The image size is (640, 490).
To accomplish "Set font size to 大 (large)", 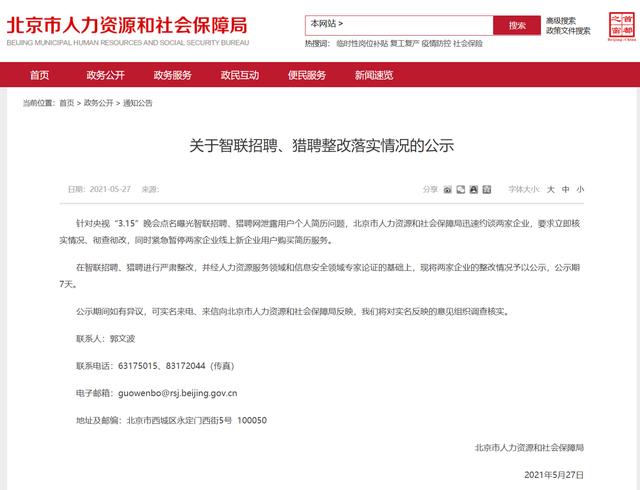I will coord(551,189).
